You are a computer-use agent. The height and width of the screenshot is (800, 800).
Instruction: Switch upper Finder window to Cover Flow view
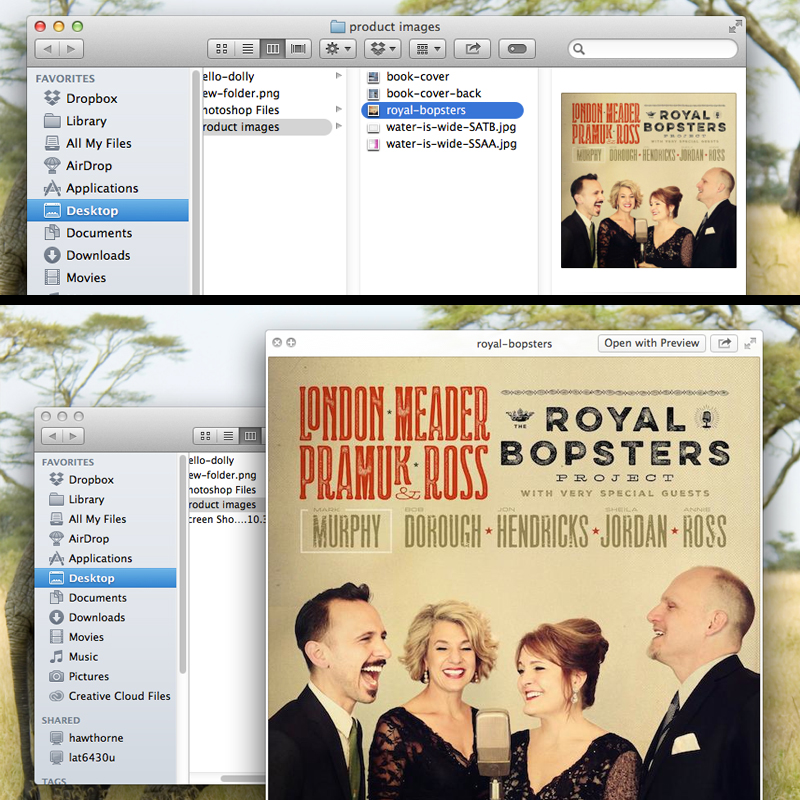point(298,49)
